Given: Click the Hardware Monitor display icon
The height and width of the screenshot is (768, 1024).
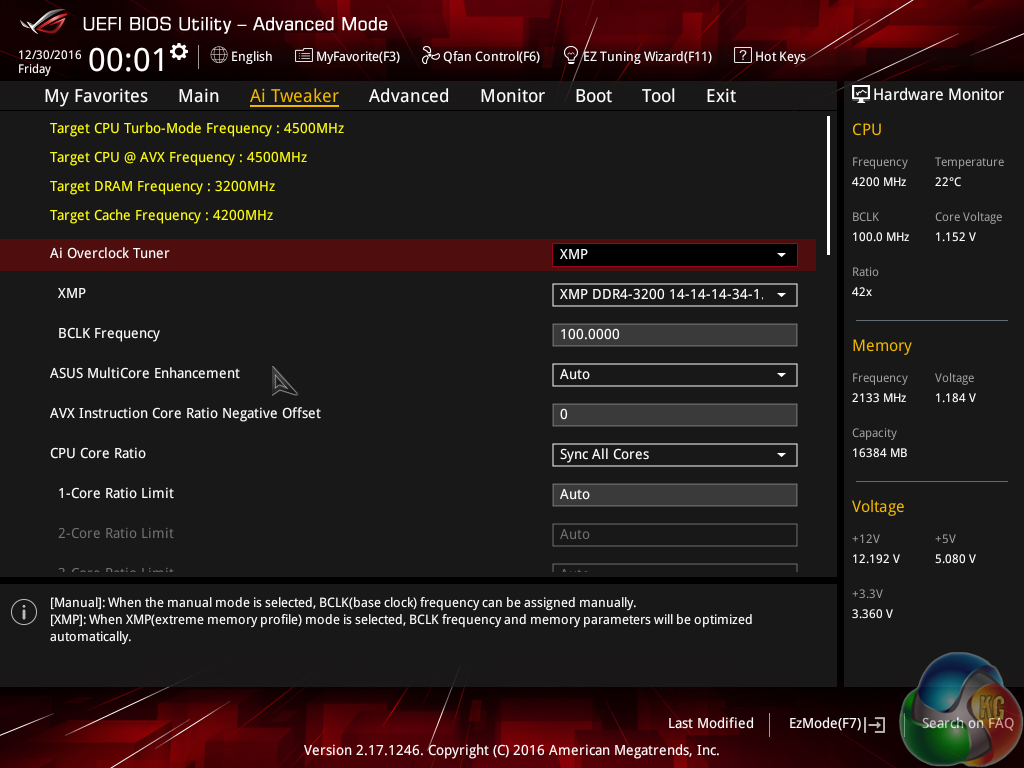Looking at the screenshot, I should (x=860, y=95).
